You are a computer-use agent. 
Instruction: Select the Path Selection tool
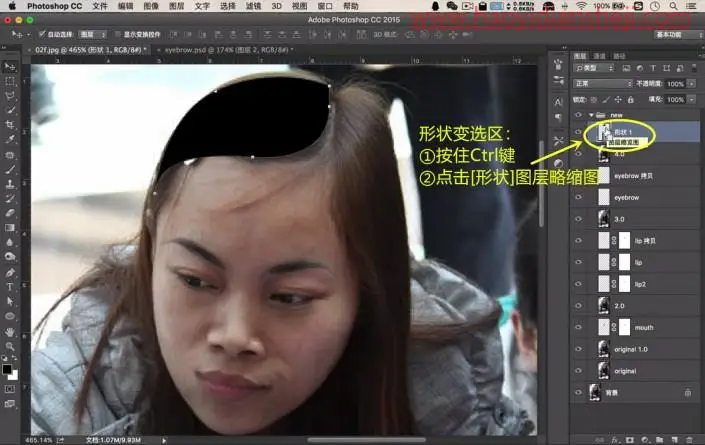(x=9, y=301)
